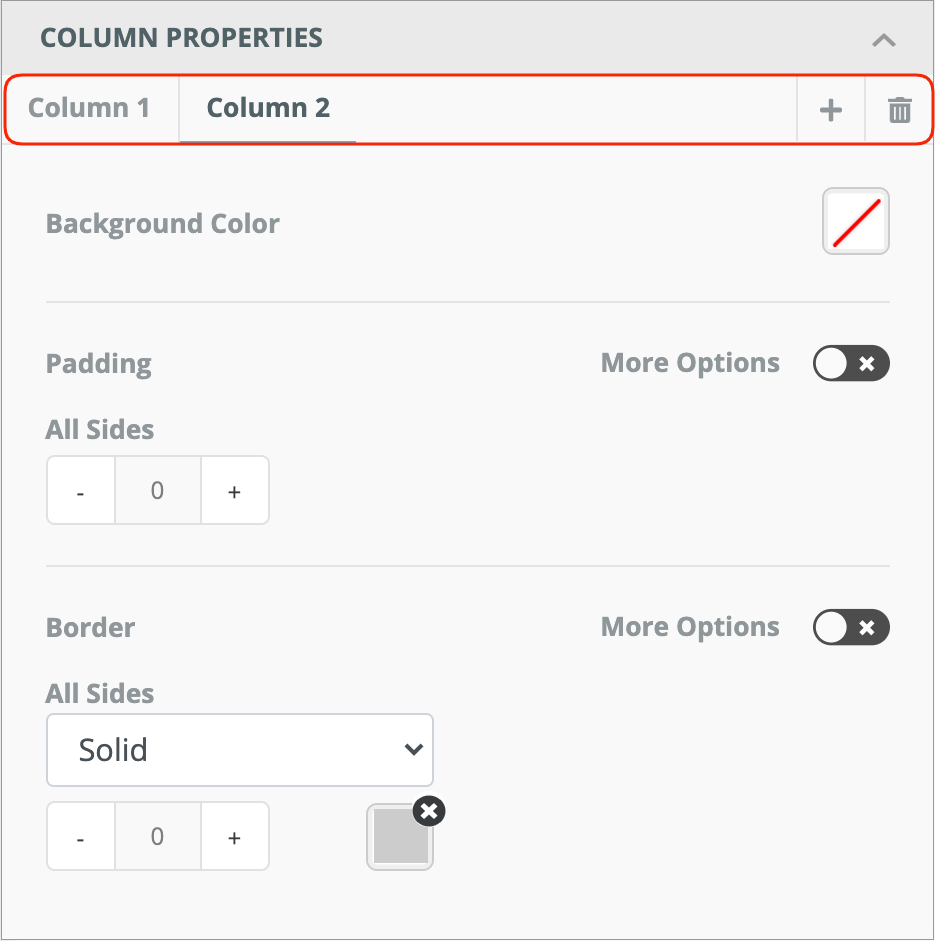The image size is (935, 941).
Task: Increase border width with plus button
Action: coord(235,837)
